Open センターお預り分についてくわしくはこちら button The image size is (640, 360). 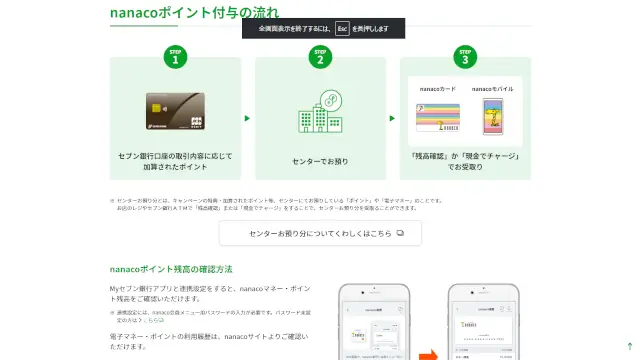click(320, 233)
